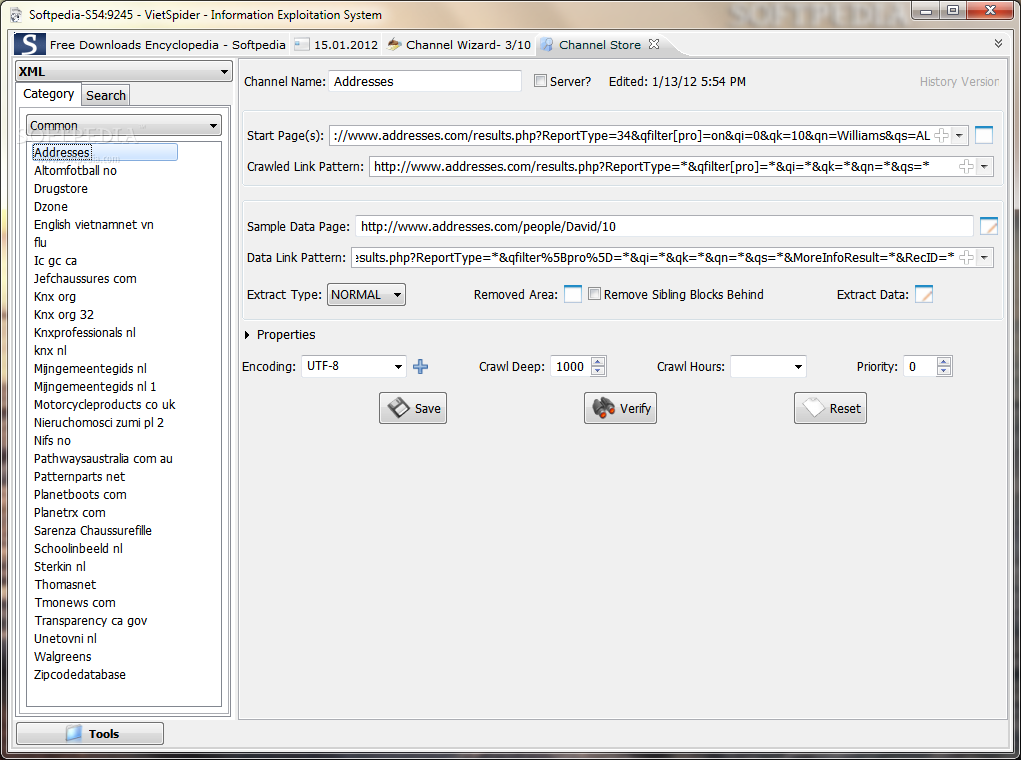Select Knx org 32 channel
This screenshot has height=760, width=1021.
pyautogui.click(x=64, y=315)
